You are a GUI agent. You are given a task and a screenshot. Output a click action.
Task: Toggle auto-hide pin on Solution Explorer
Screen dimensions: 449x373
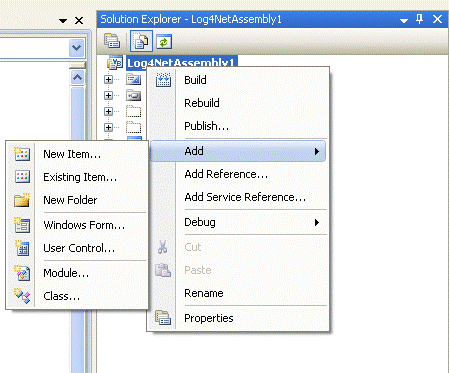pyautogui.click(x=420, y=19)
